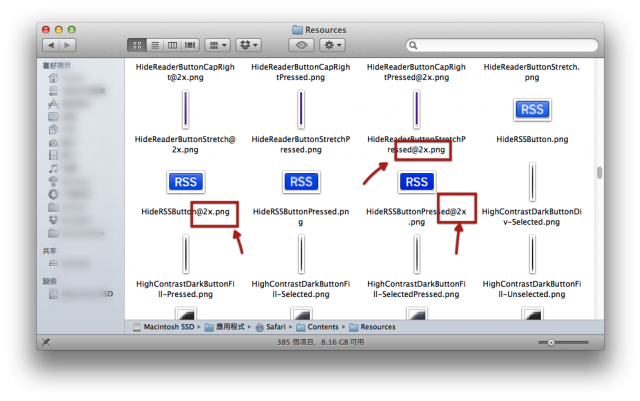The height and width of the screenshot is (401, 640).
Task: Select HideRSSButtonPressed.png RSS thumbnail
Action: [x=301, y=182]
